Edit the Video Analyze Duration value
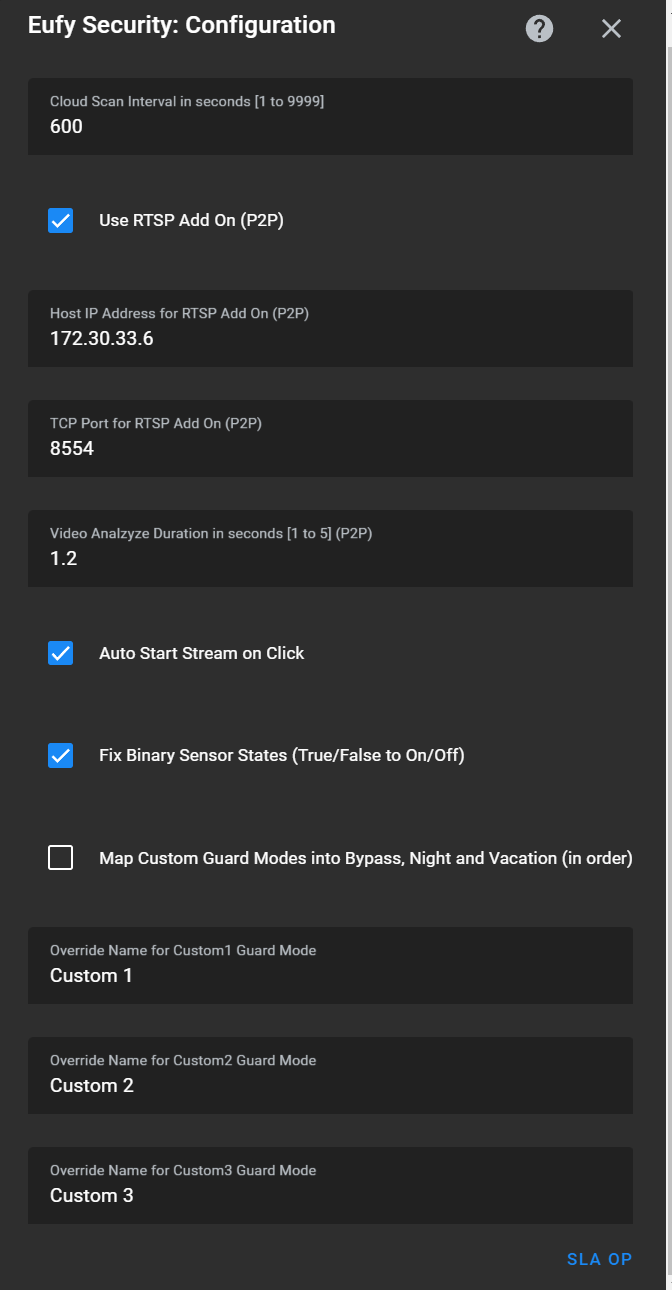Viewport: 672px width, 1290px height. point(330,548)
